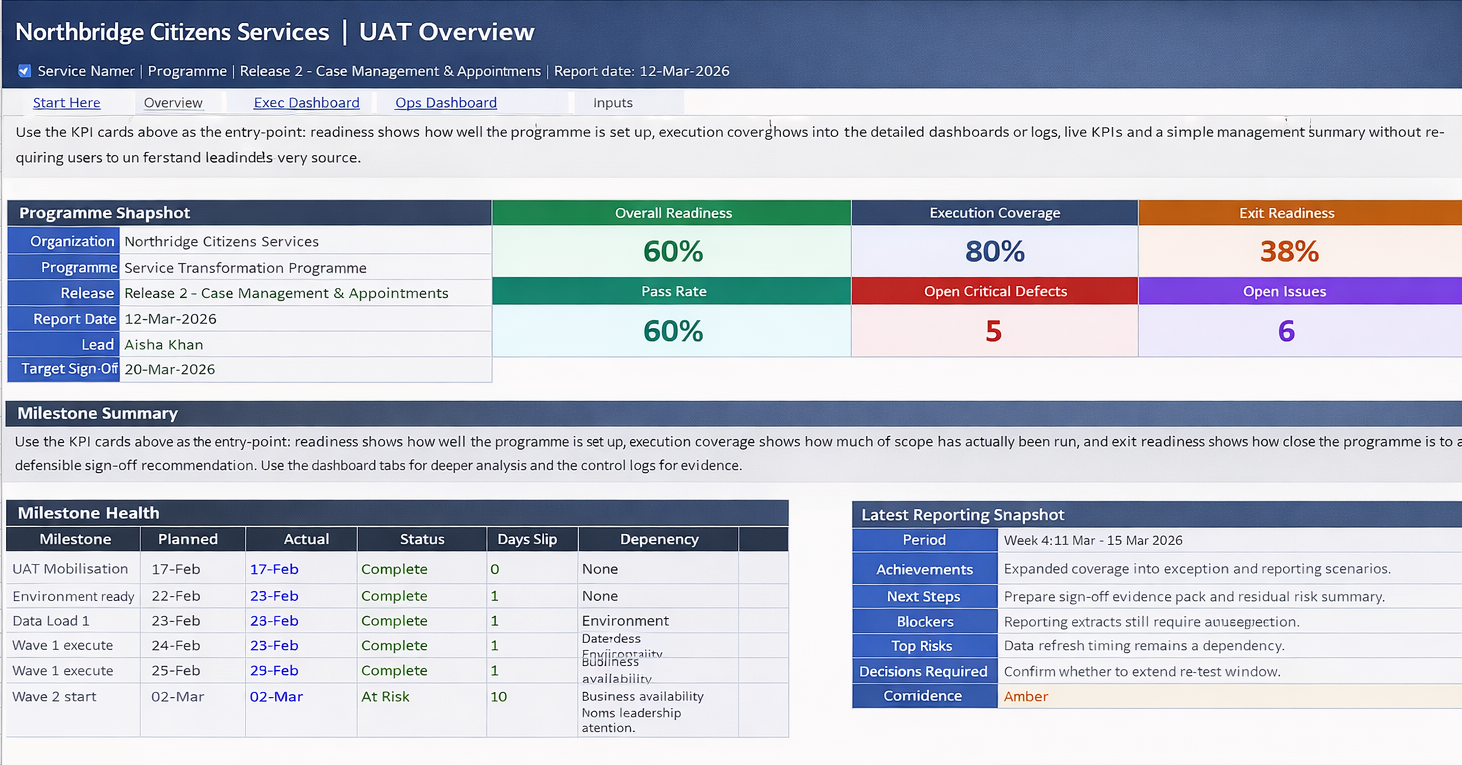Click the 10 days slip cell
The height and width of the screenshot is (765, 1462).
pyautogui.click(x=532, y=709)
